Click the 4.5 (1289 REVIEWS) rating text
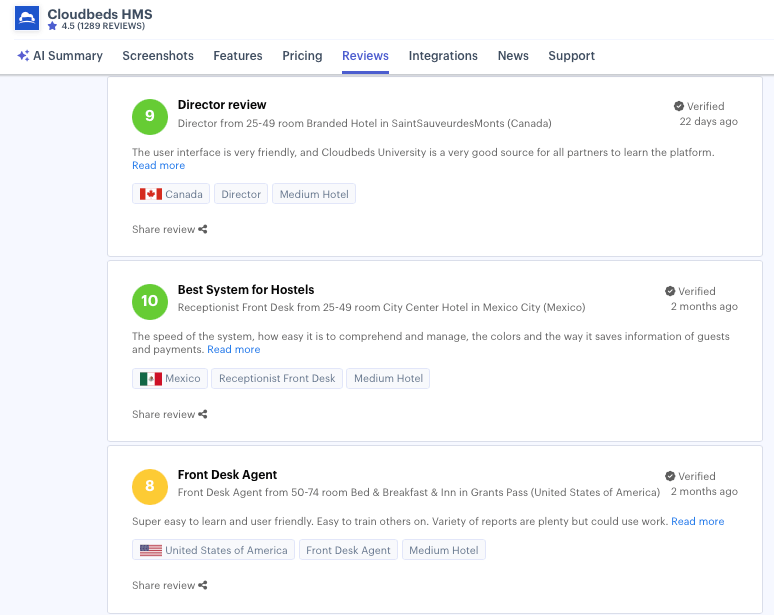Viewport: 774px width, 615px height. [x=103, y=26]
